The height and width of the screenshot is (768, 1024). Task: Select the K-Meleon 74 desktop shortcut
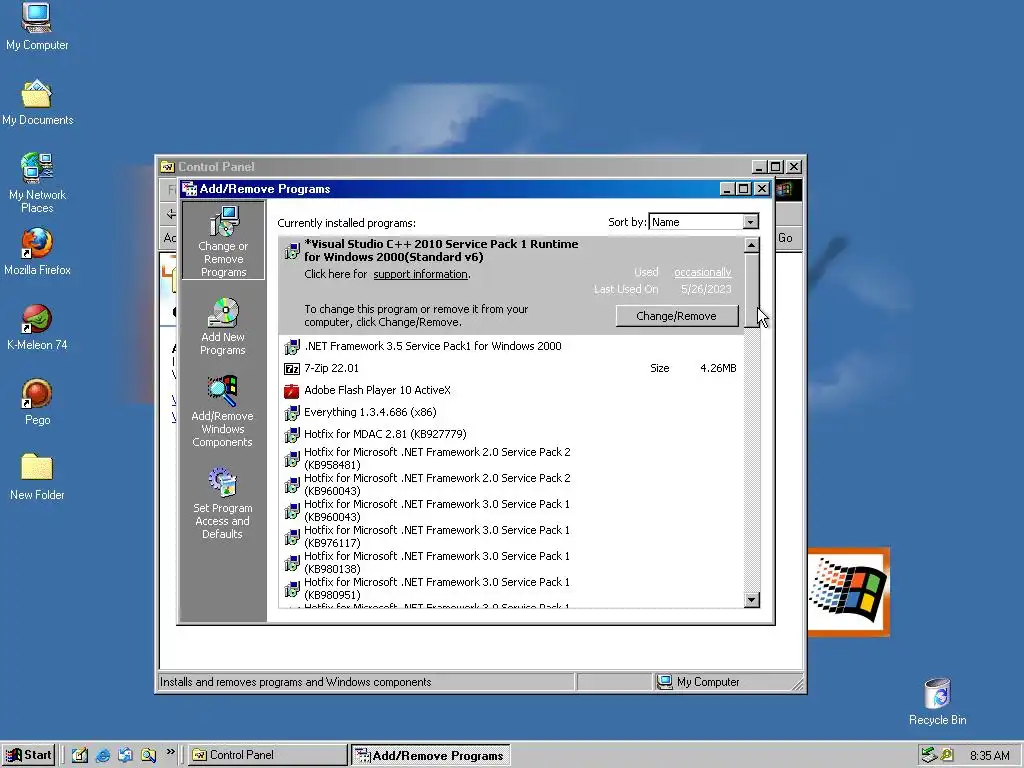pyautogui.click(x=37, y=327)
